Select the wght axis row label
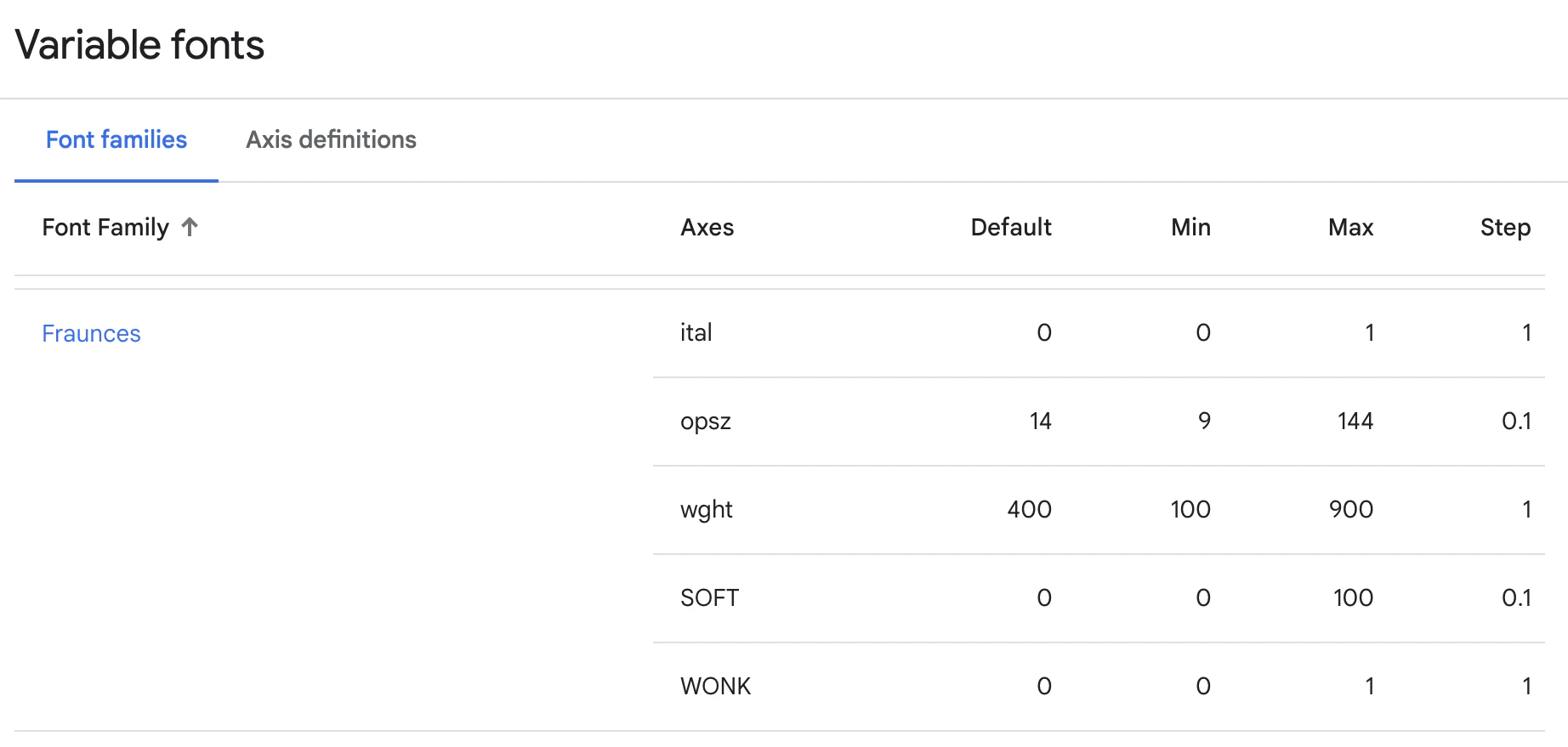The height and width of the screenshot is (747, 1568). coord(706,510)
